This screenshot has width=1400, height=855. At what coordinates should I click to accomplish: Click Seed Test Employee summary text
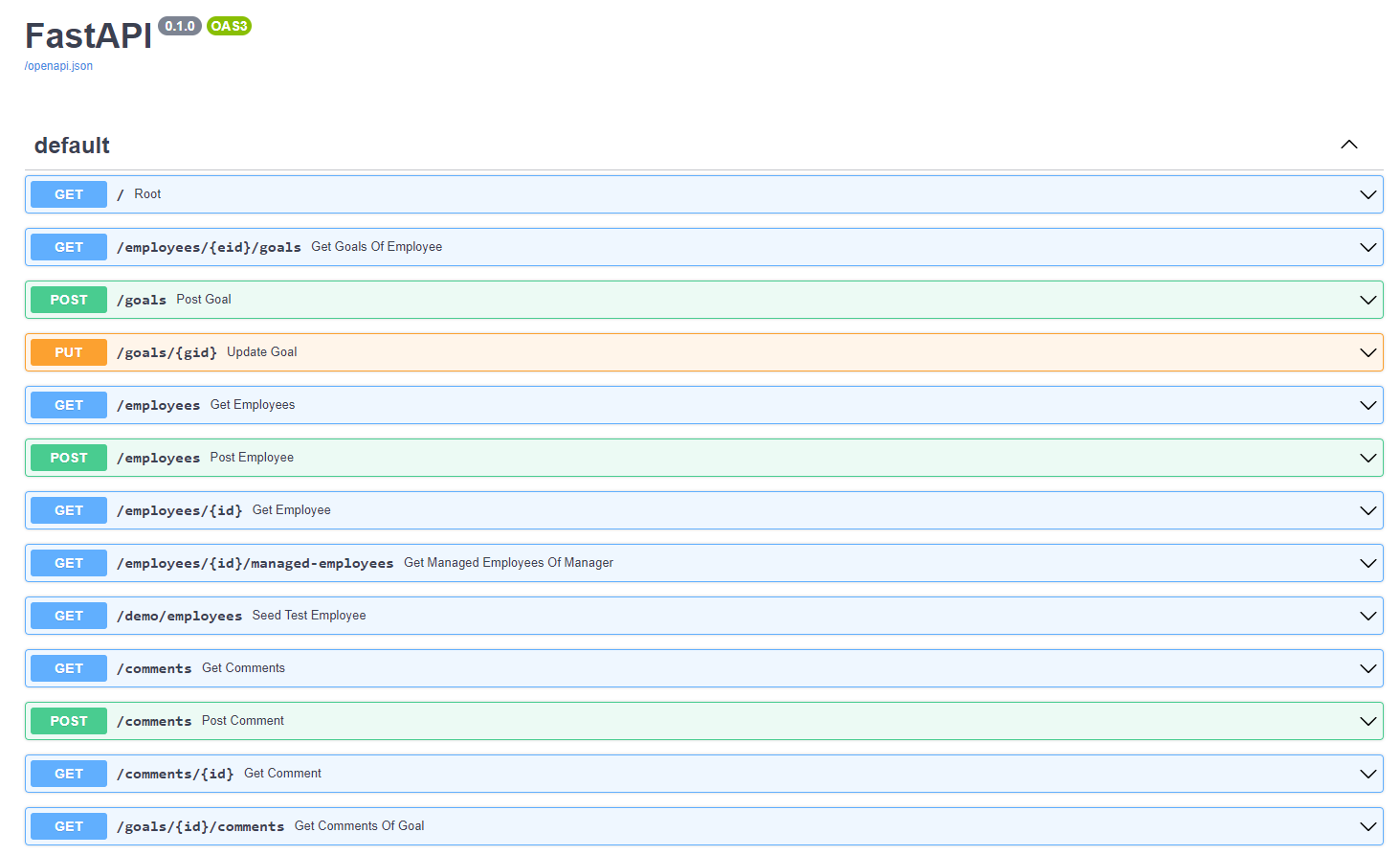point(309,615)
